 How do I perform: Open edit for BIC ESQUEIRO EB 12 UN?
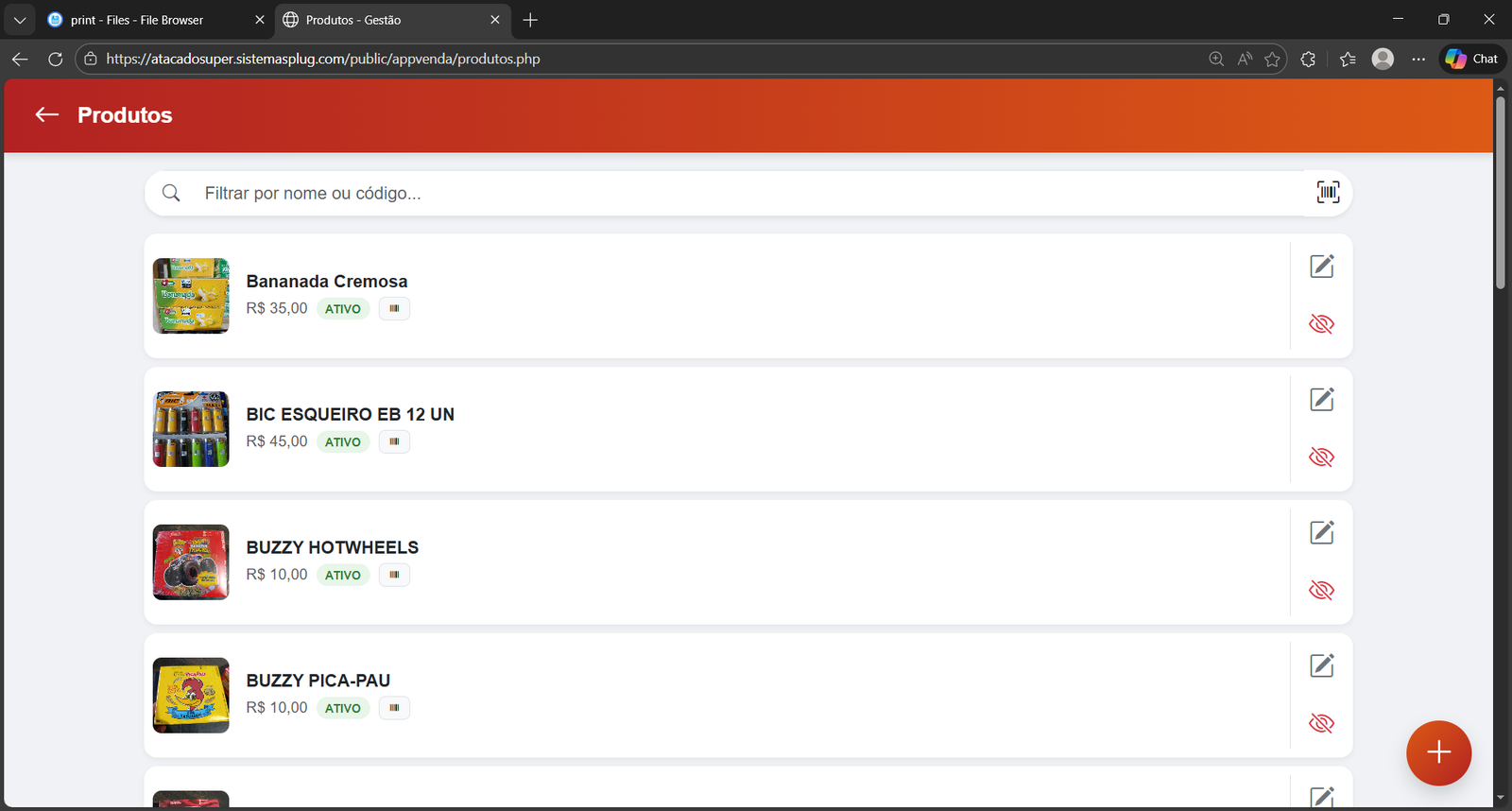coord(1321,400)
